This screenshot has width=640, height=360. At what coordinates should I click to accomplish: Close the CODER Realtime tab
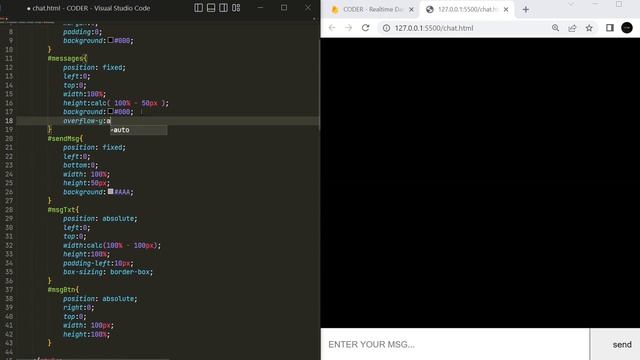[x=411, y=9]
